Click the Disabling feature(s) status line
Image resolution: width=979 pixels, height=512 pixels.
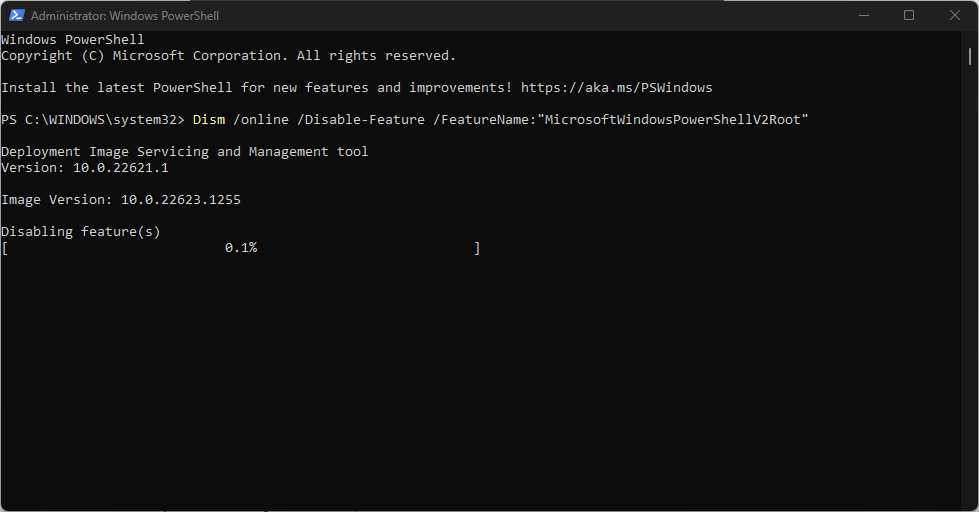[x=81, y=232]
